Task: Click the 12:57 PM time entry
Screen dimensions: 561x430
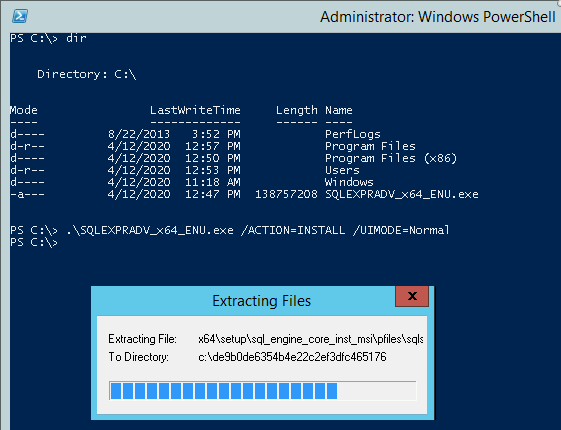Action: point(213,146)
